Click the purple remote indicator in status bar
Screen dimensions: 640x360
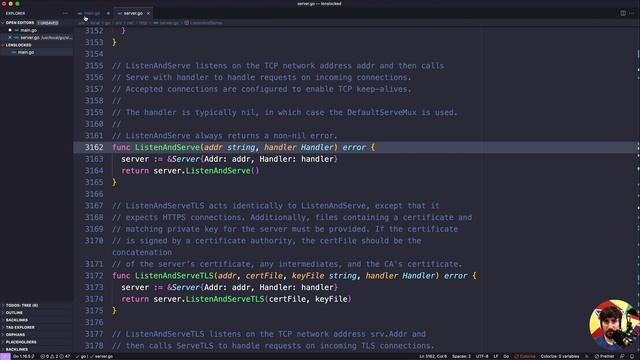[x=5, y=356]
